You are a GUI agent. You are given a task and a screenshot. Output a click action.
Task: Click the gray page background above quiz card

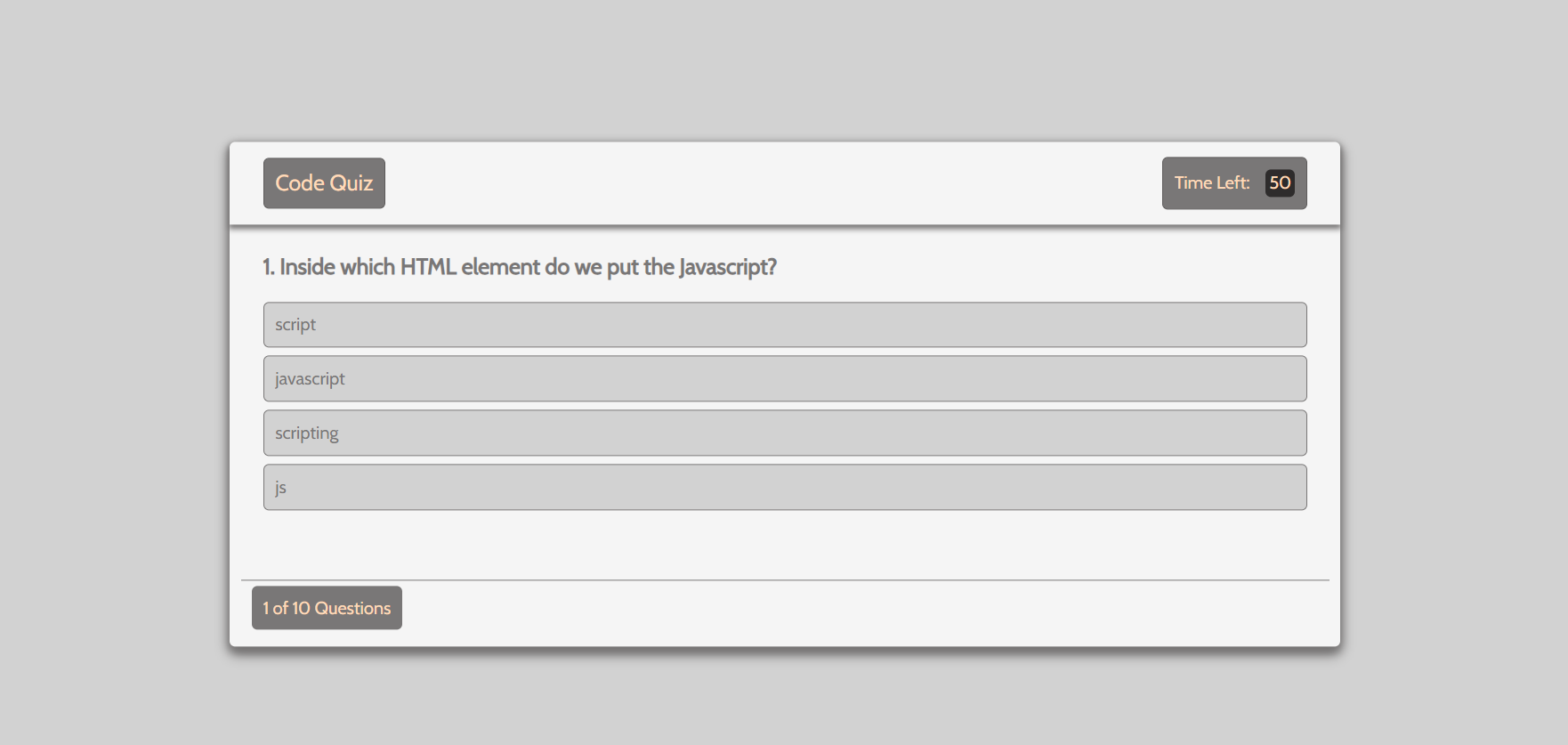pyautogui.click(x=784, y=71)
